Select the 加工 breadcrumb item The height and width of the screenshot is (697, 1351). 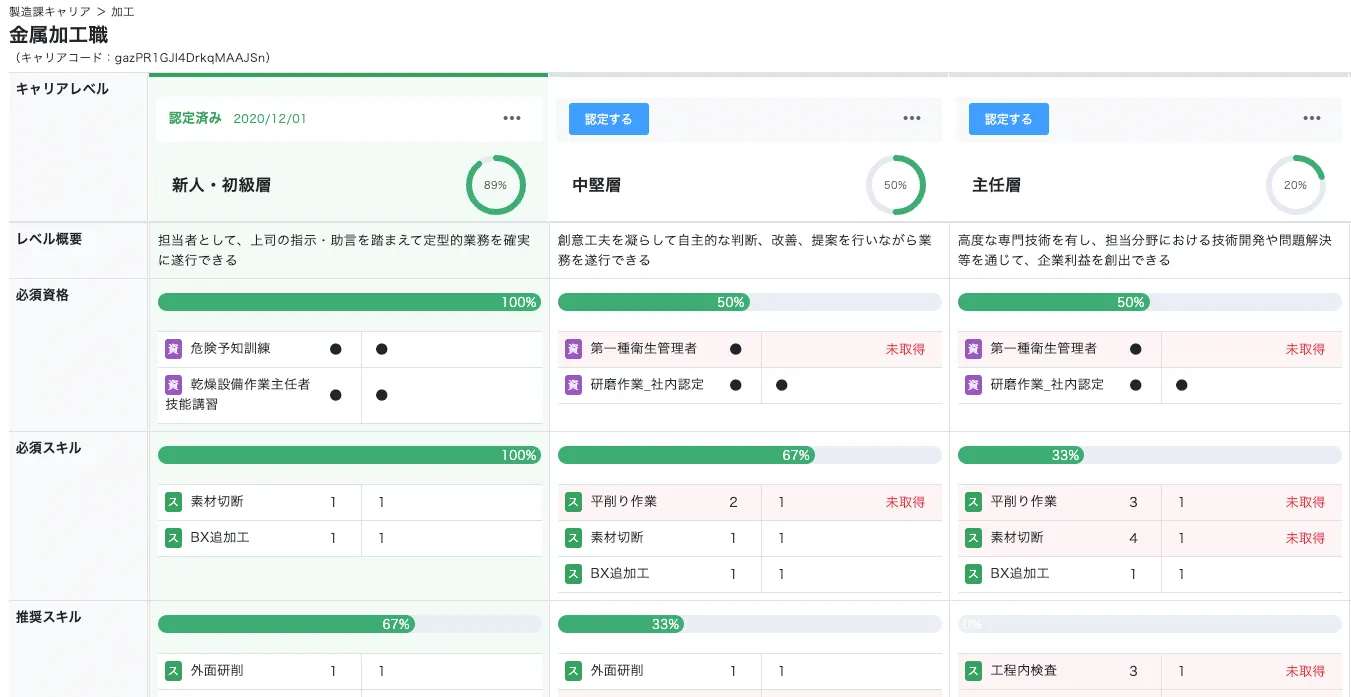point(123,12)
